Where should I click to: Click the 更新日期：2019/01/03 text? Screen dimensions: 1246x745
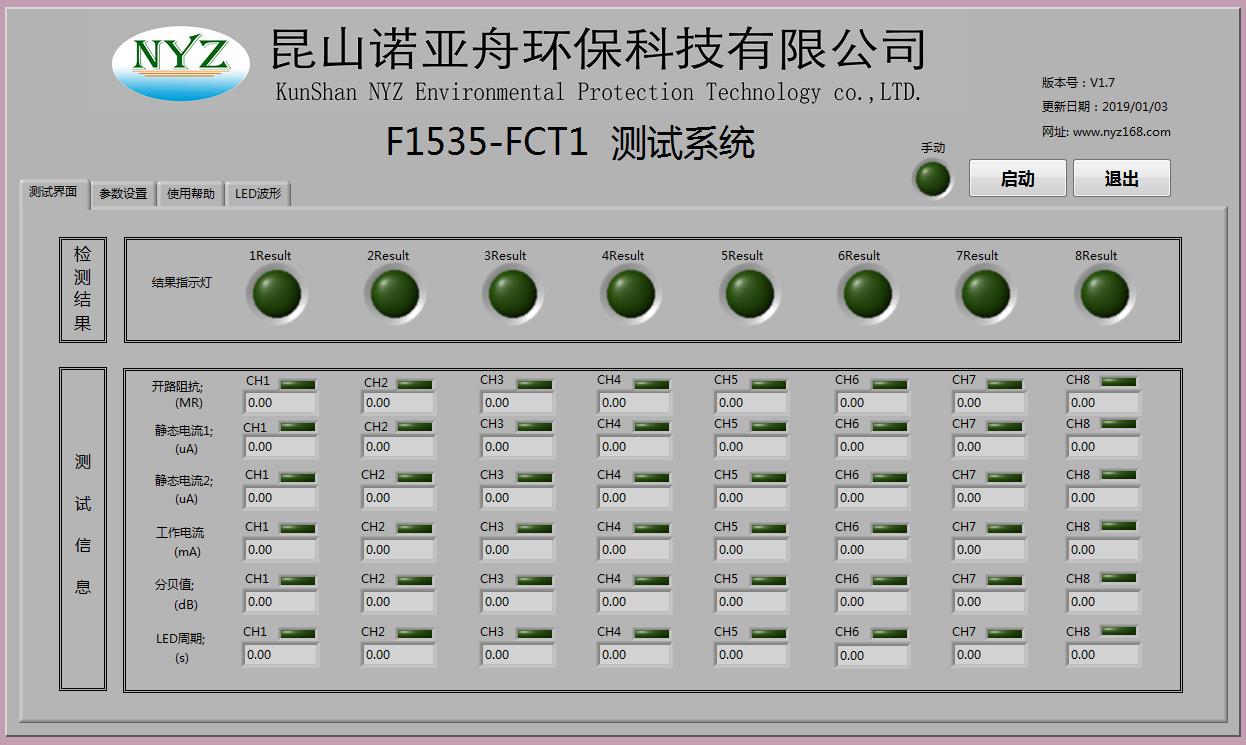1105,107
